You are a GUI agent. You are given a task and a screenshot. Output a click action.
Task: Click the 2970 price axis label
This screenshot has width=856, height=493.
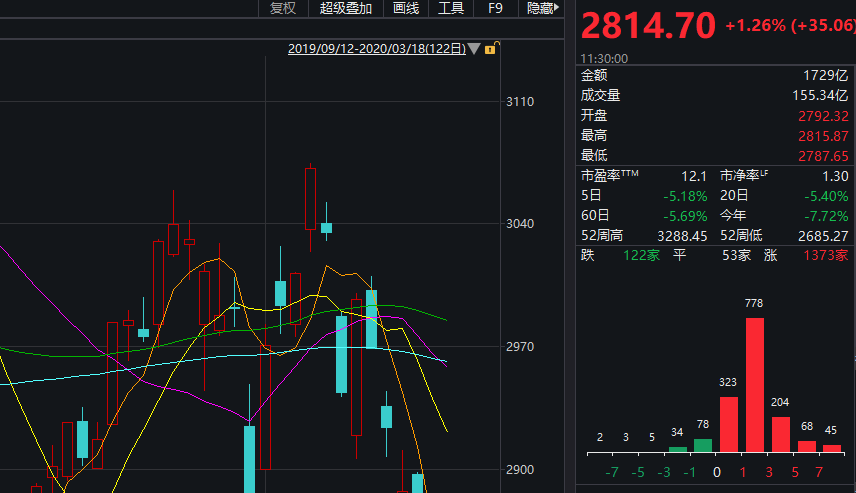[x=520, y=347]
